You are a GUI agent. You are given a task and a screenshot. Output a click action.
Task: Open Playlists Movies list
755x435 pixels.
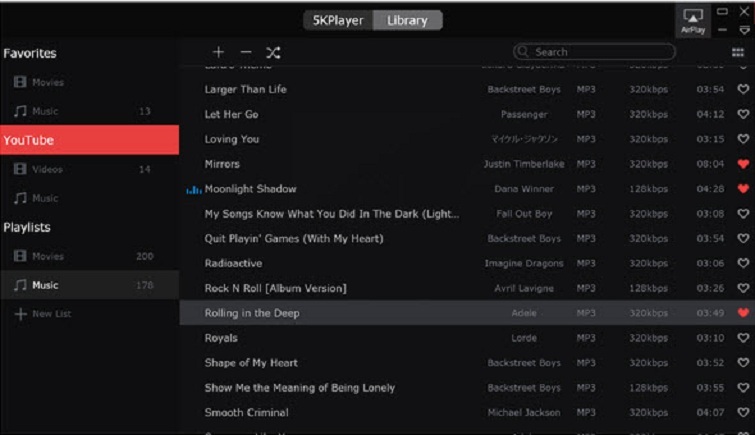(47, 256)
